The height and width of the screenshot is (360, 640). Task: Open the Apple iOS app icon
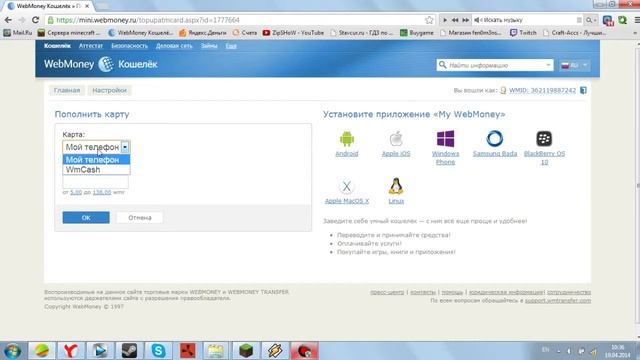(x=396, y=139)
